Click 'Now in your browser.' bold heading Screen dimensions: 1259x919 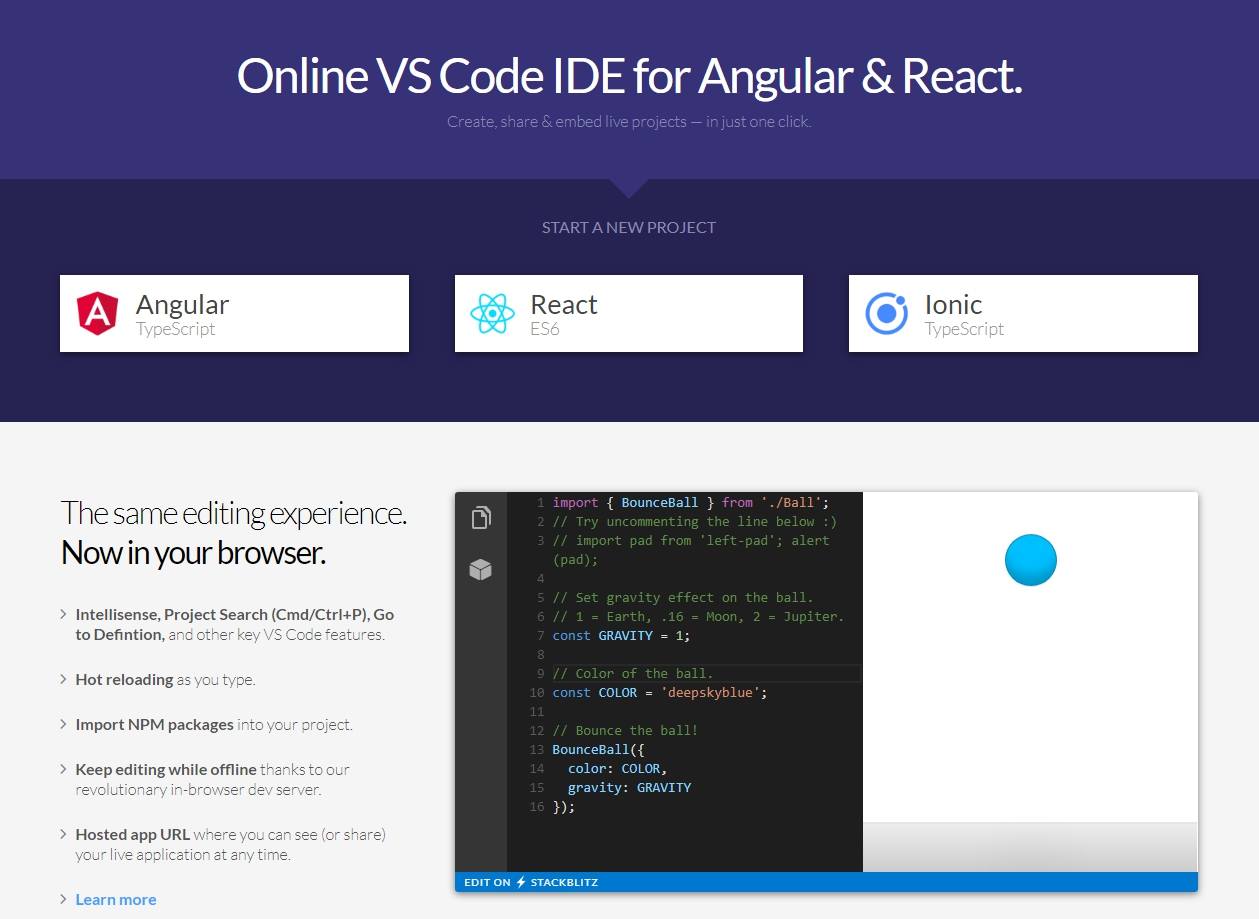[194, 552]
